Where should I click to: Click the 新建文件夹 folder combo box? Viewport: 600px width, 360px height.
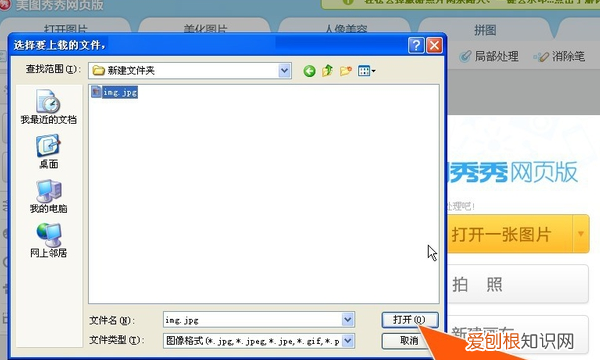(190, 71)
